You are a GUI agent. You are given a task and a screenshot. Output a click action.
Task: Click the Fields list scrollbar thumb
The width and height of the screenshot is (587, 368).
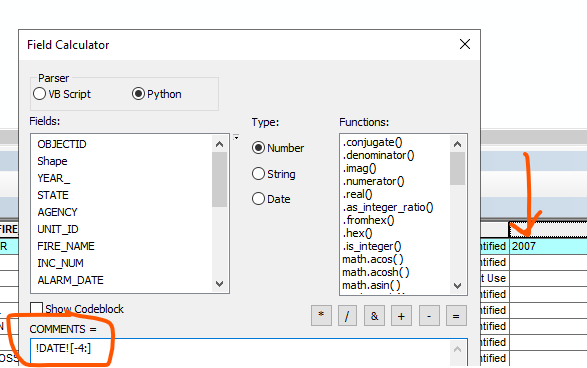coord(219,180)
